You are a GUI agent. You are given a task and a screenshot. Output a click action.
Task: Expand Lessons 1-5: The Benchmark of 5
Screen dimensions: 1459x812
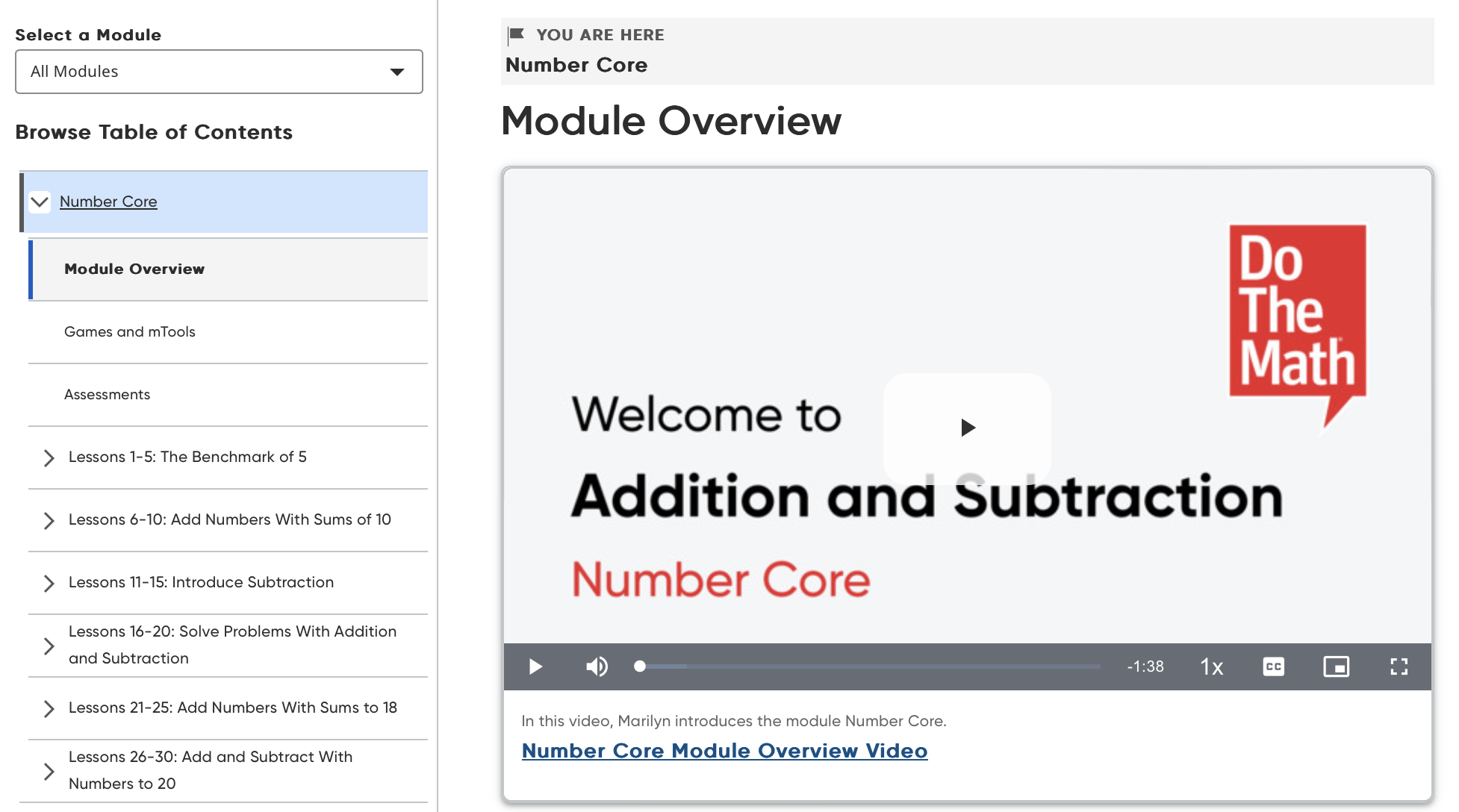tap(49, 457)
